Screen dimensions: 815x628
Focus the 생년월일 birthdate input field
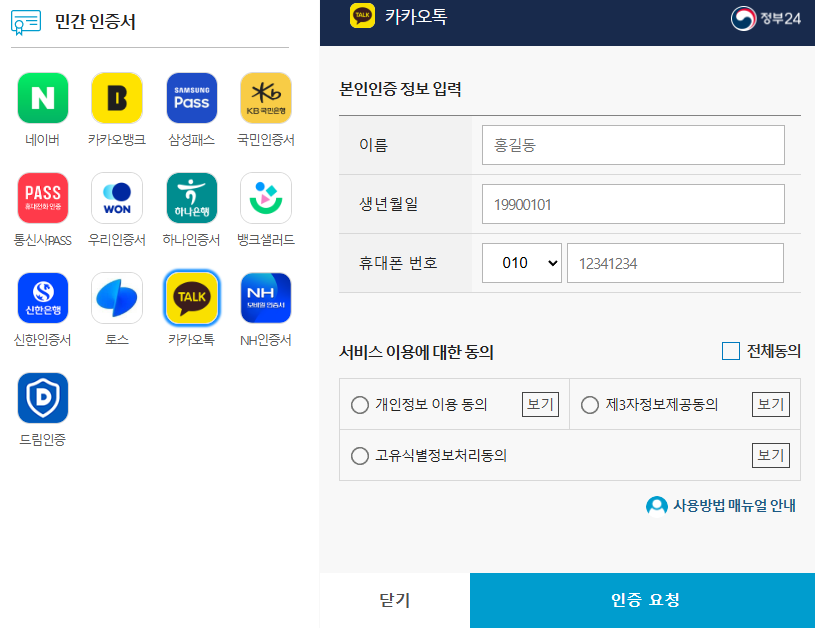click(x=633, y=204)
